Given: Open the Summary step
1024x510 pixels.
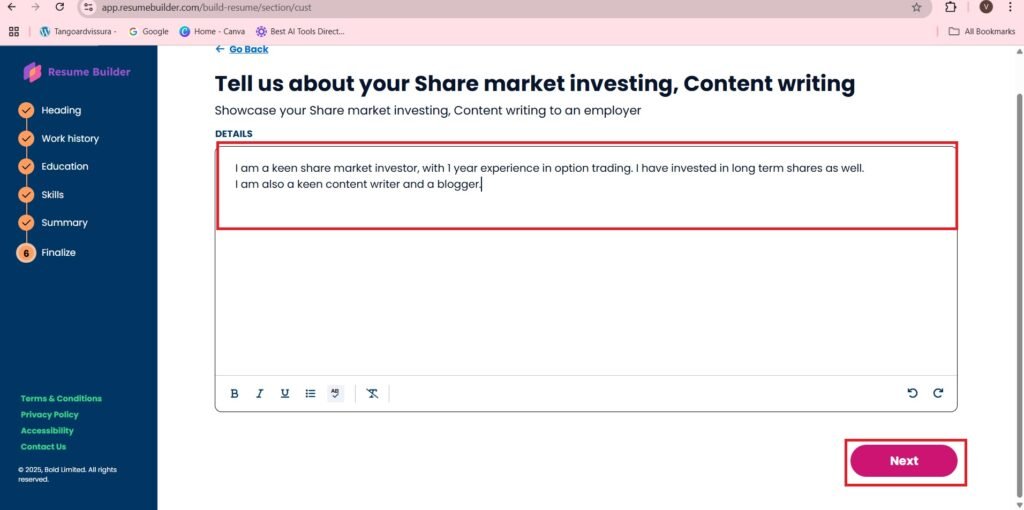Looking at the screenshot, I should coord(64,223).
